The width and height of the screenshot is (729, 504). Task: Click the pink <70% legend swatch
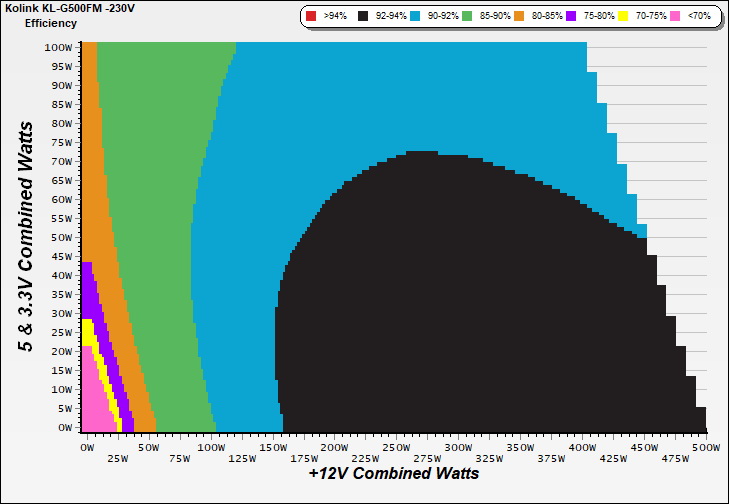point(671,17)
